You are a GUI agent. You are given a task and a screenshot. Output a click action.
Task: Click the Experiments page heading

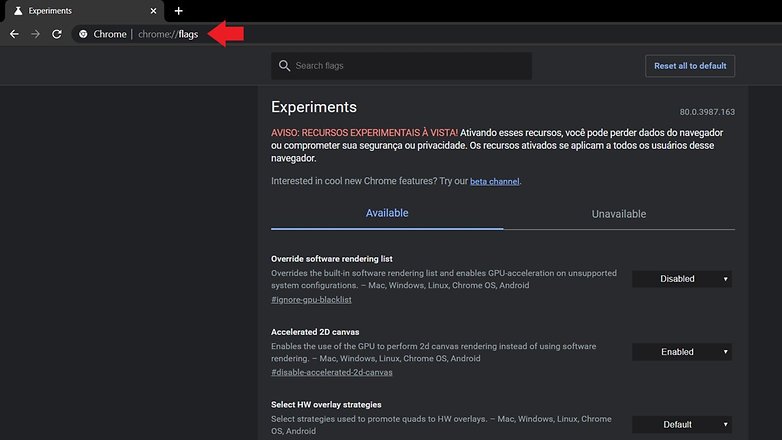(314, 107)
